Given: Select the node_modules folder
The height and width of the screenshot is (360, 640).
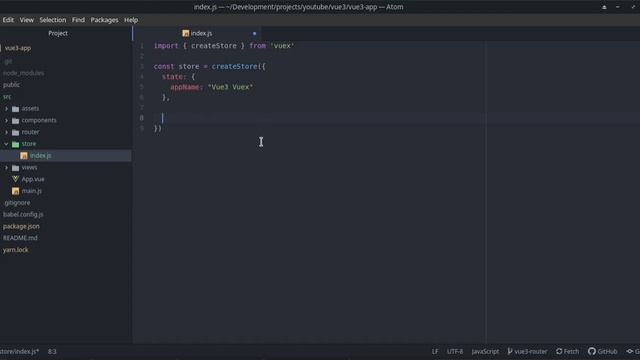Looking at the screenshot, I should 24,73.
